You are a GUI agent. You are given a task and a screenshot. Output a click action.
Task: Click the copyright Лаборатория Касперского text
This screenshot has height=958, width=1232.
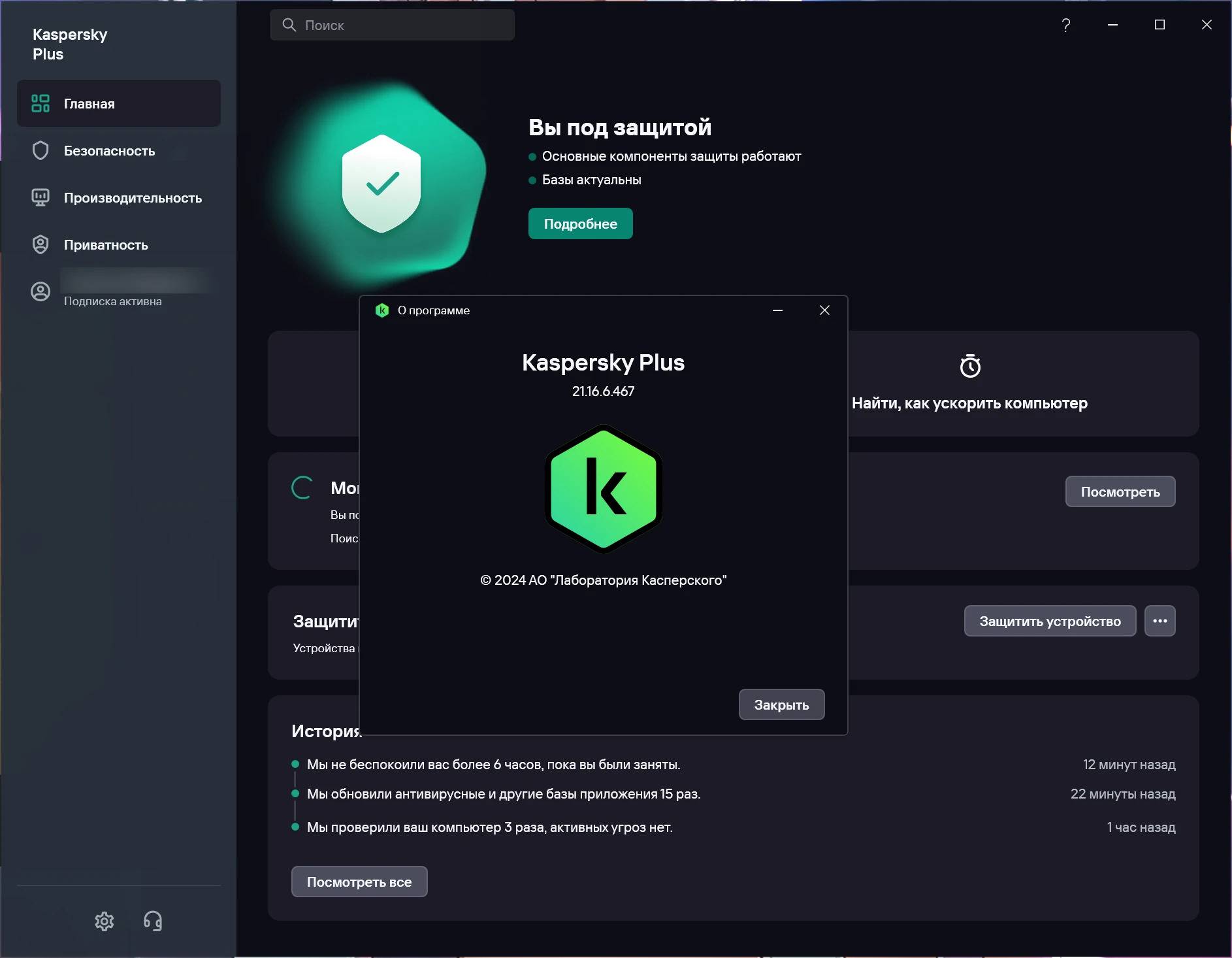[604, 580]
